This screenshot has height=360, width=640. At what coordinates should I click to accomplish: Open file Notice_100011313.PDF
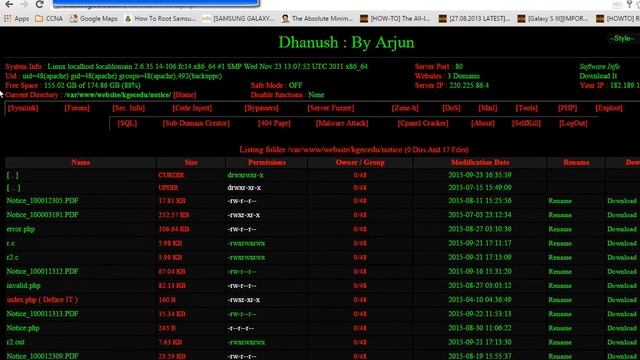point(42,314)
